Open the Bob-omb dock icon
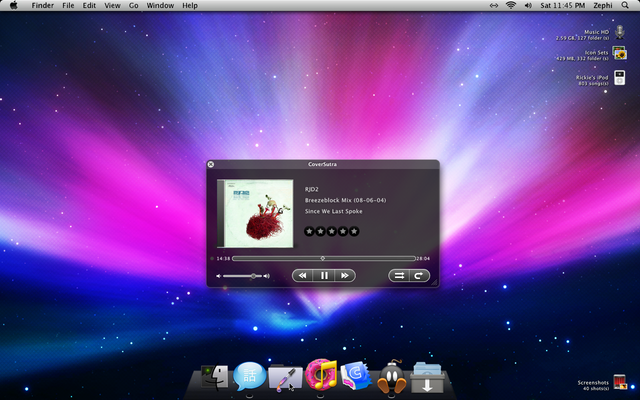640x400 pixels. pyautogui.click(x=392, y=377)
